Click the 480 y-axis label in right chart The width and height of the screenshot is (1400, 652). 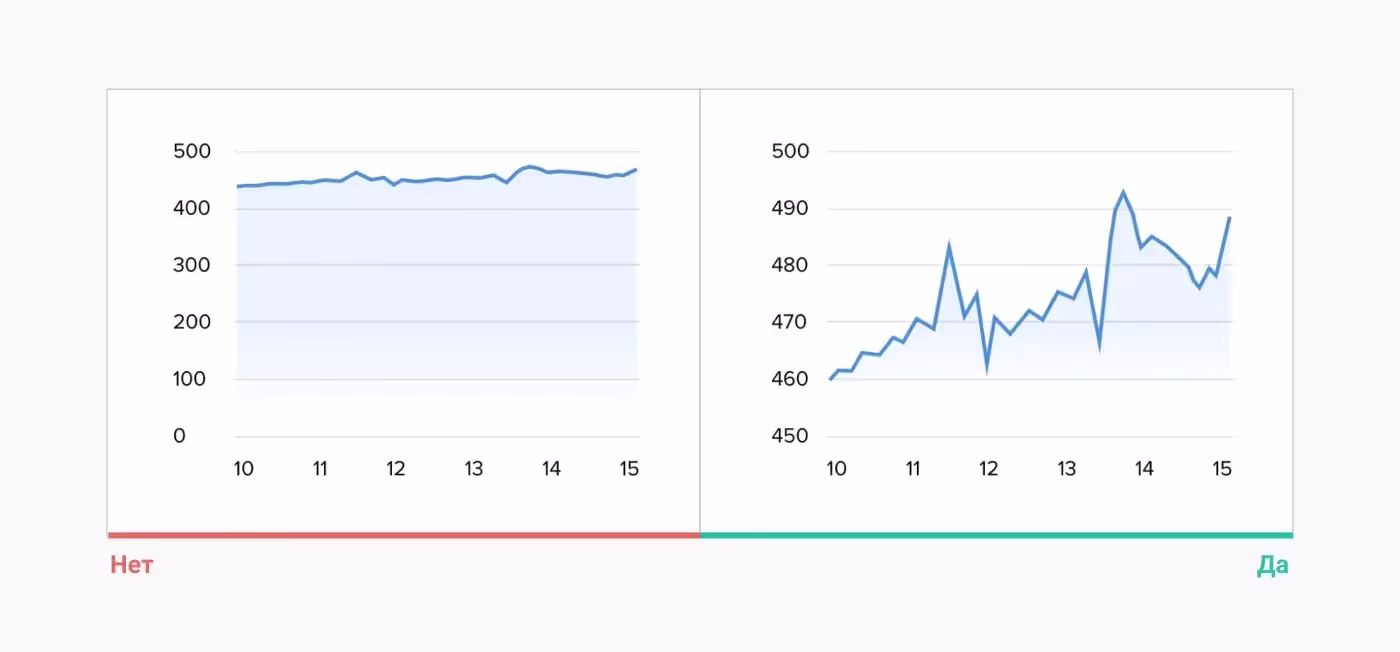(789, 265)
